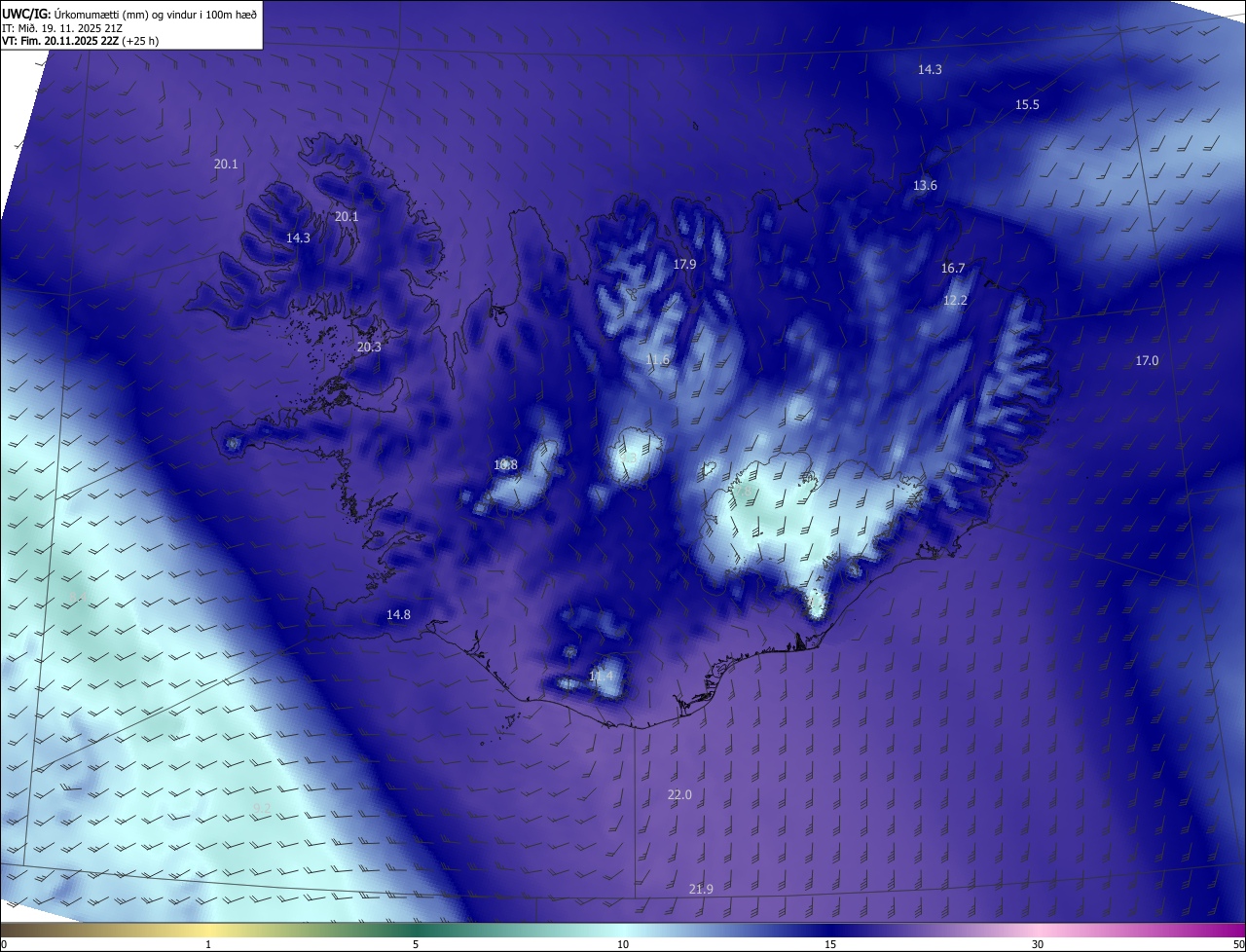Select the 11.4 value label
Viewport: 1246px width, 952px height.
tap(602, 676)
